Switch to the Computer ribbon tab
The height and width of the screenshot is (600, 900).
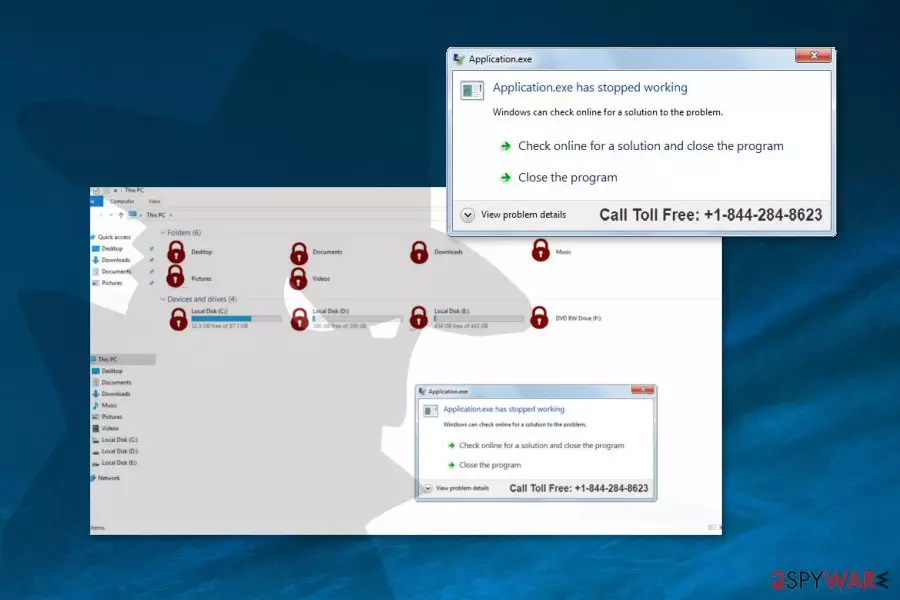pyautogui.click(x=122, y=202)
